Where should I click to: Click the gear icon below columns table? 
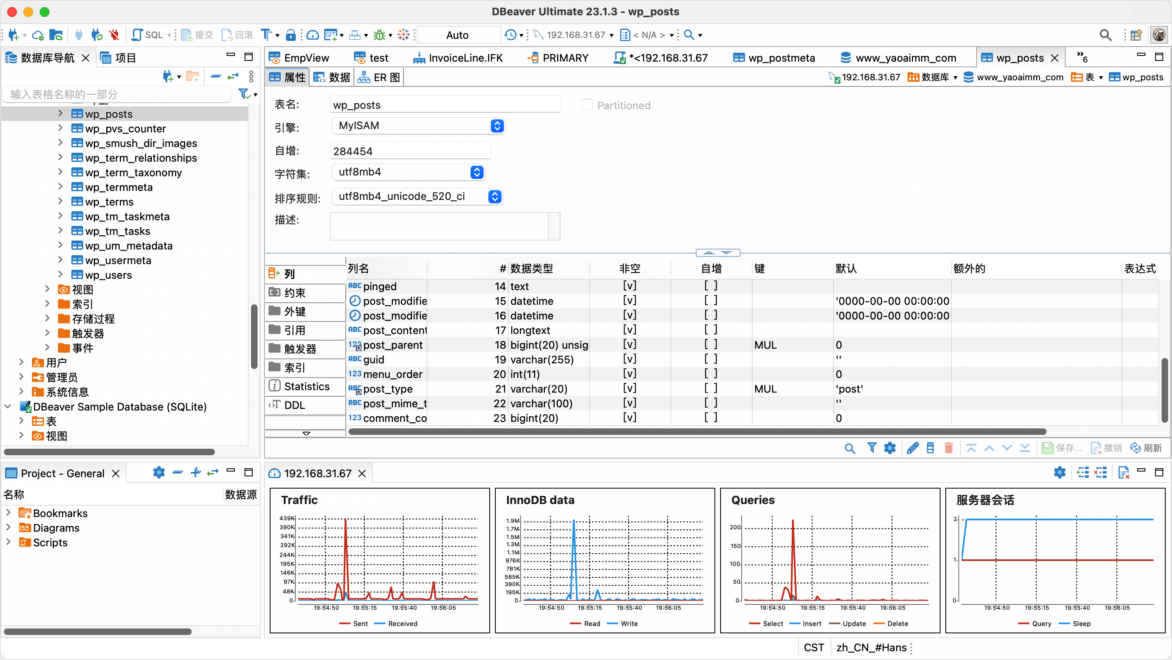point(889,448)
